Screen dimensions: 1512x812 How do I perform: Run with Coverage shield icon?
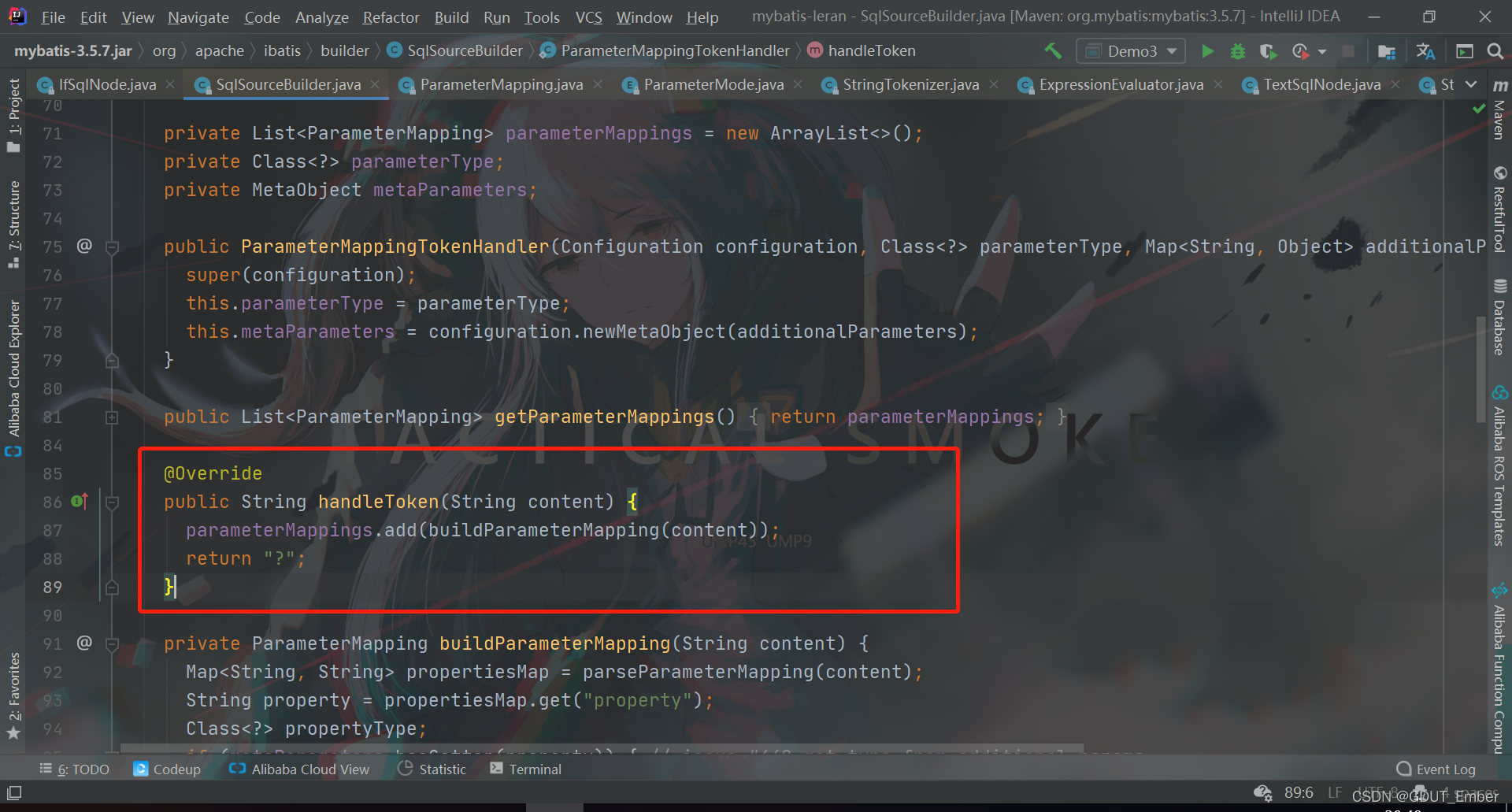(x=1268, y=51)
